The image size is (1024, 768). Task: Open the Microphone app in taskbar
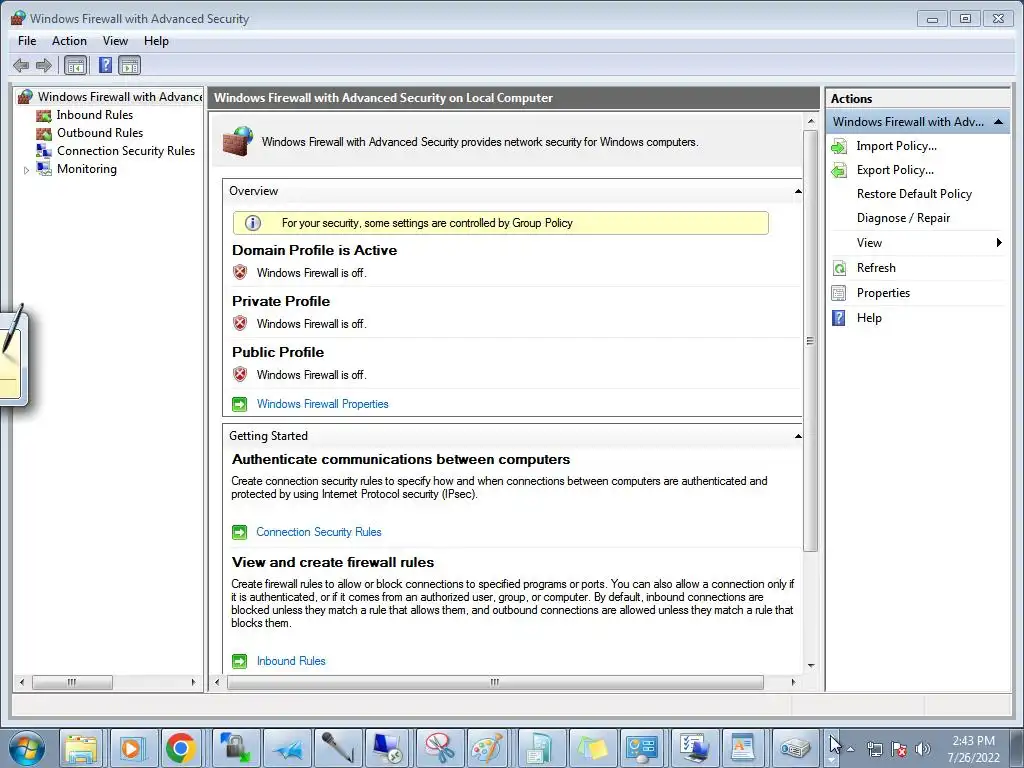[x=336, y=748]
